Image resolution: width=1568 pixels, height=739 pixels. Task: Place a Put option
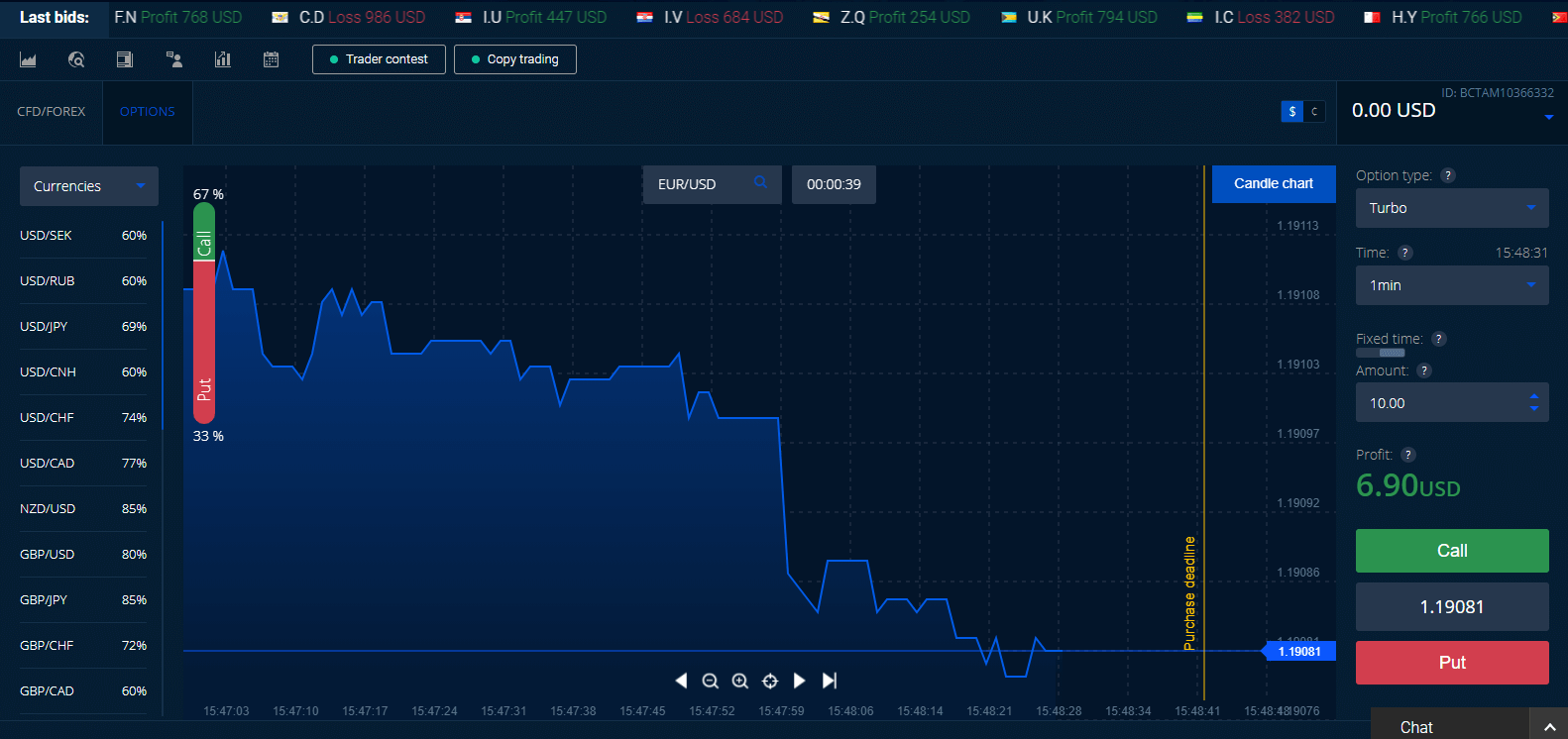point(1452,663)
